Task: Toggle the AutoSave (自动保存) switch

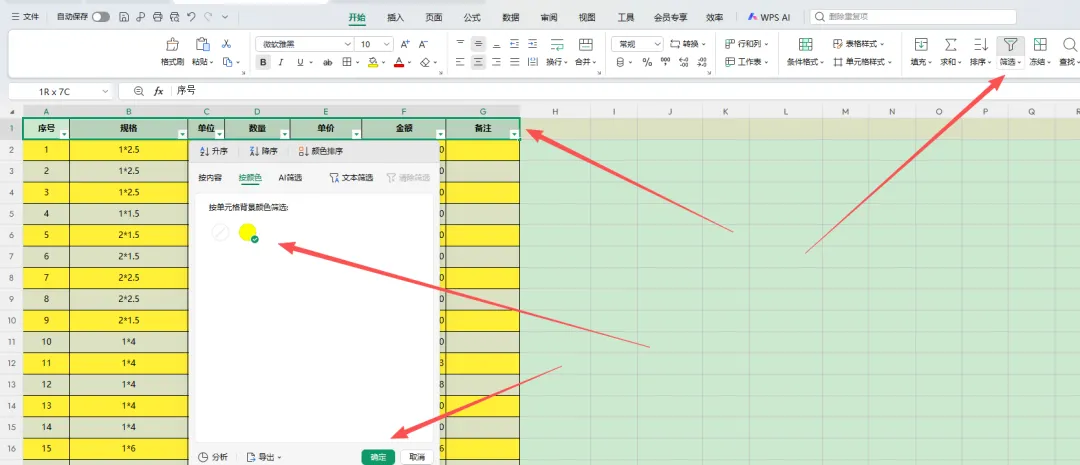Action: [x=101, y=17]
